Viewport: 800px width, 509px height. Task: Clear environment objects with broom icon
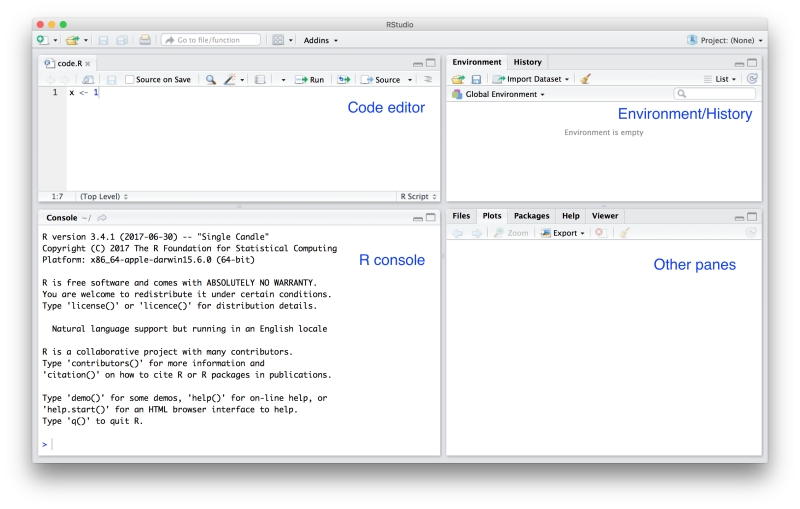pyautogui.click(x=586, y=79)
